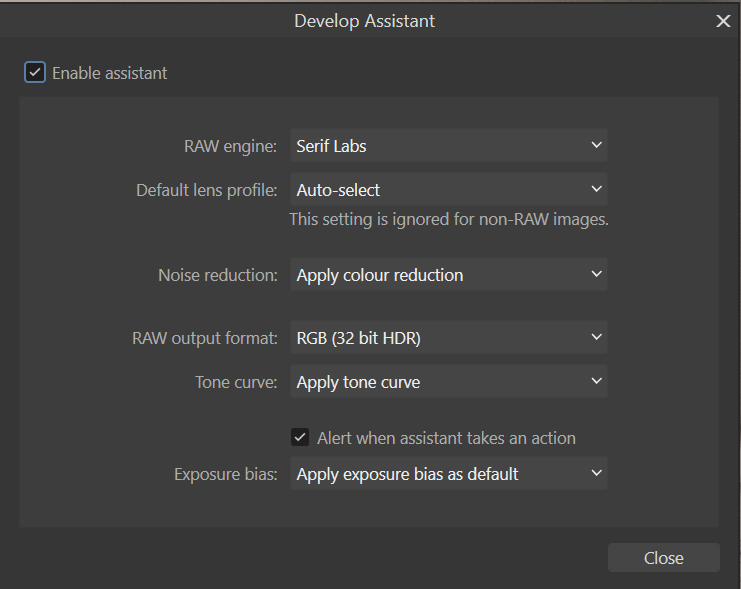Uncheck Alert when assistant takes an action
This screenshot has height=589, width=741.
tap(300, 437)
